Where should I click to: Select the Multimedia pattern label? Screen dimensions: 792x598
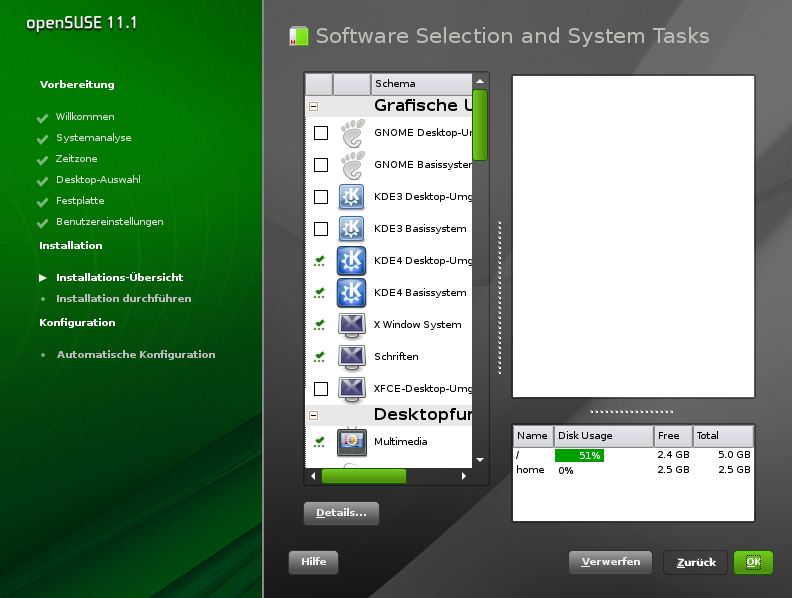tap(401, 441)
